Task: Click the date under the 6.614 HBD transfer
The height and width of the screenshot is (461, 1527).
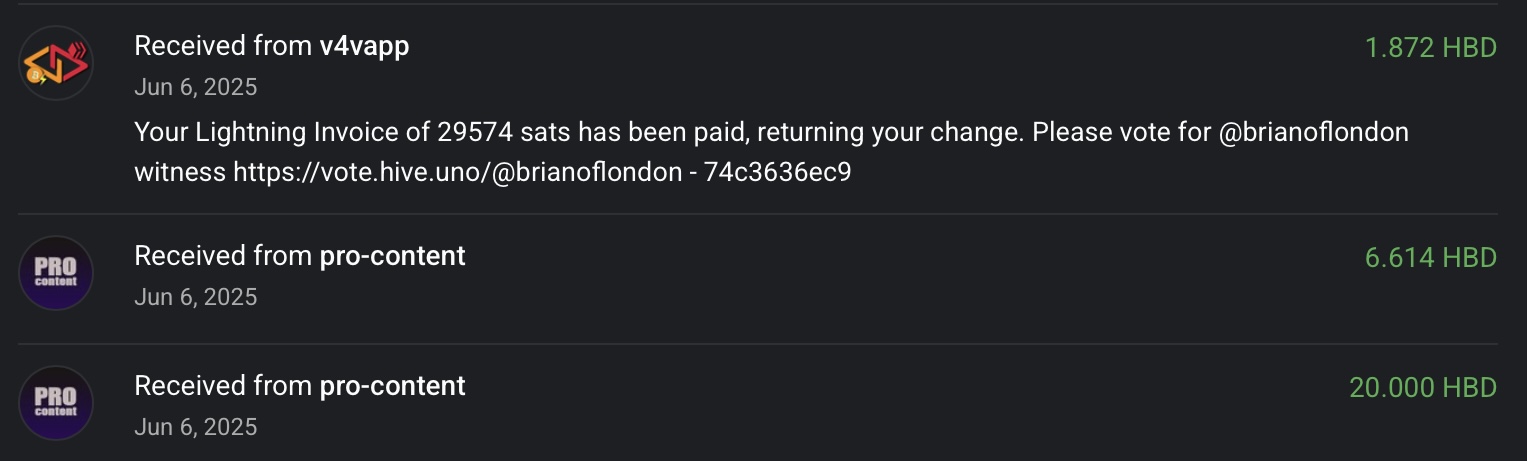Action: pos(196,297)
